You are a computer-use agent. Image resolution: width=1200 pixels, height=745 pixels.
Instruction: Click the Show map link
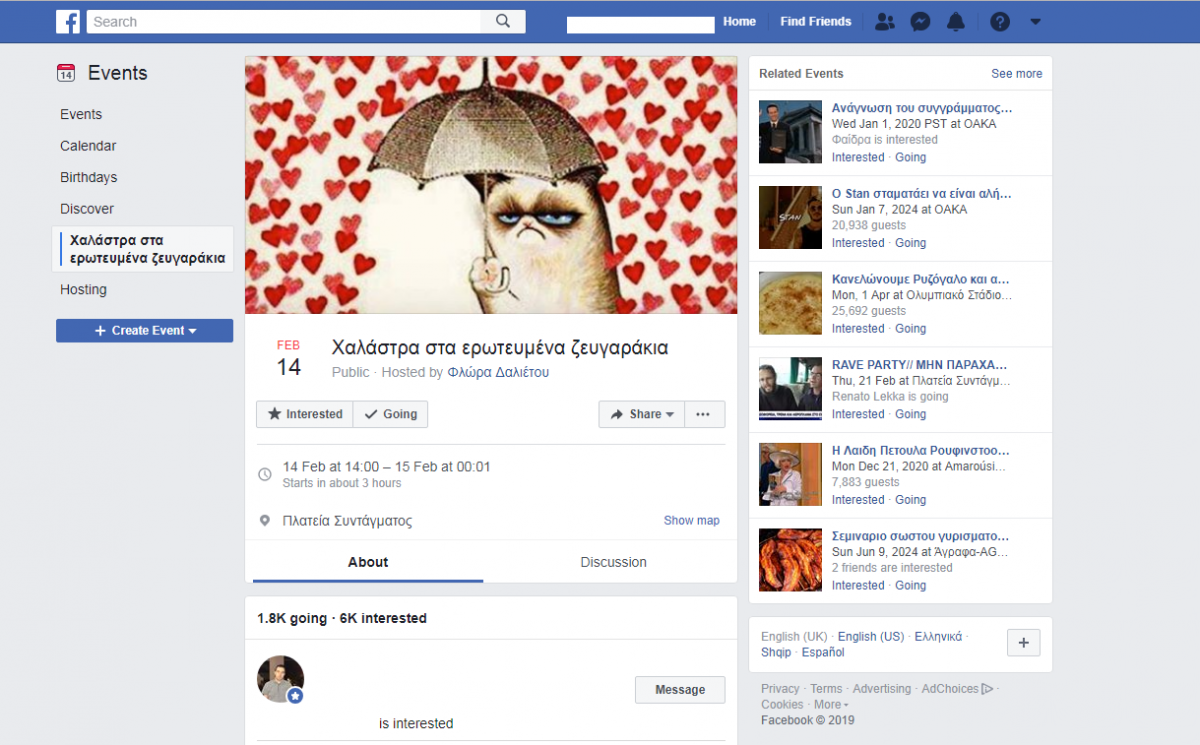[x=691, y=520]
